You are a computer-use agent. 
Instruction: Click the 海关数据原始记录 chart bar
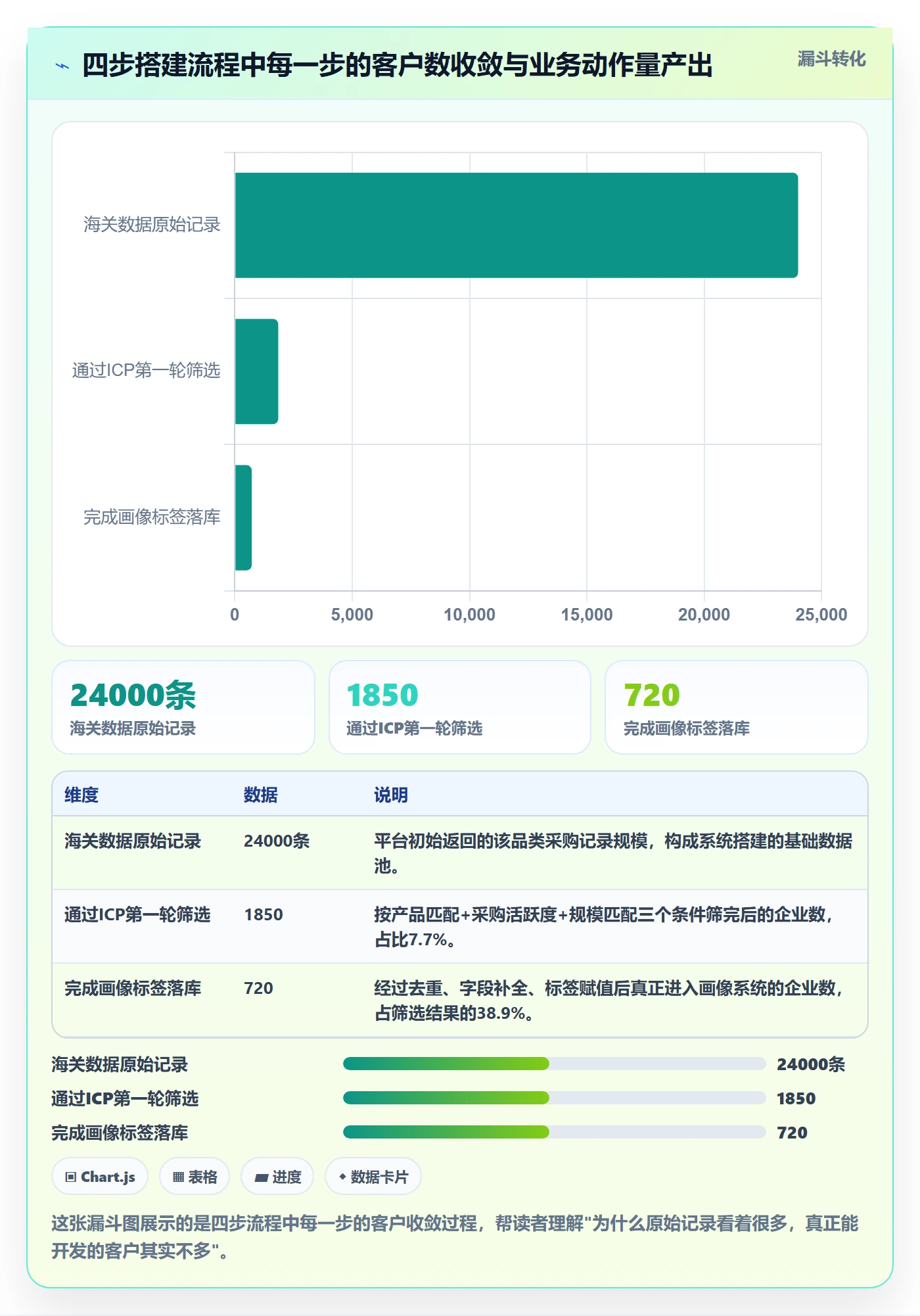[517, 225]
